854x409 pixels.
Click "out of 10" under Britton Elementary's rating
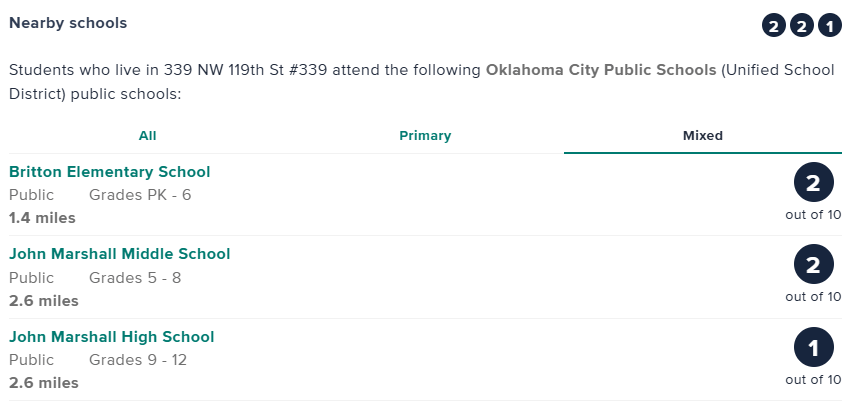click(813, 214)
